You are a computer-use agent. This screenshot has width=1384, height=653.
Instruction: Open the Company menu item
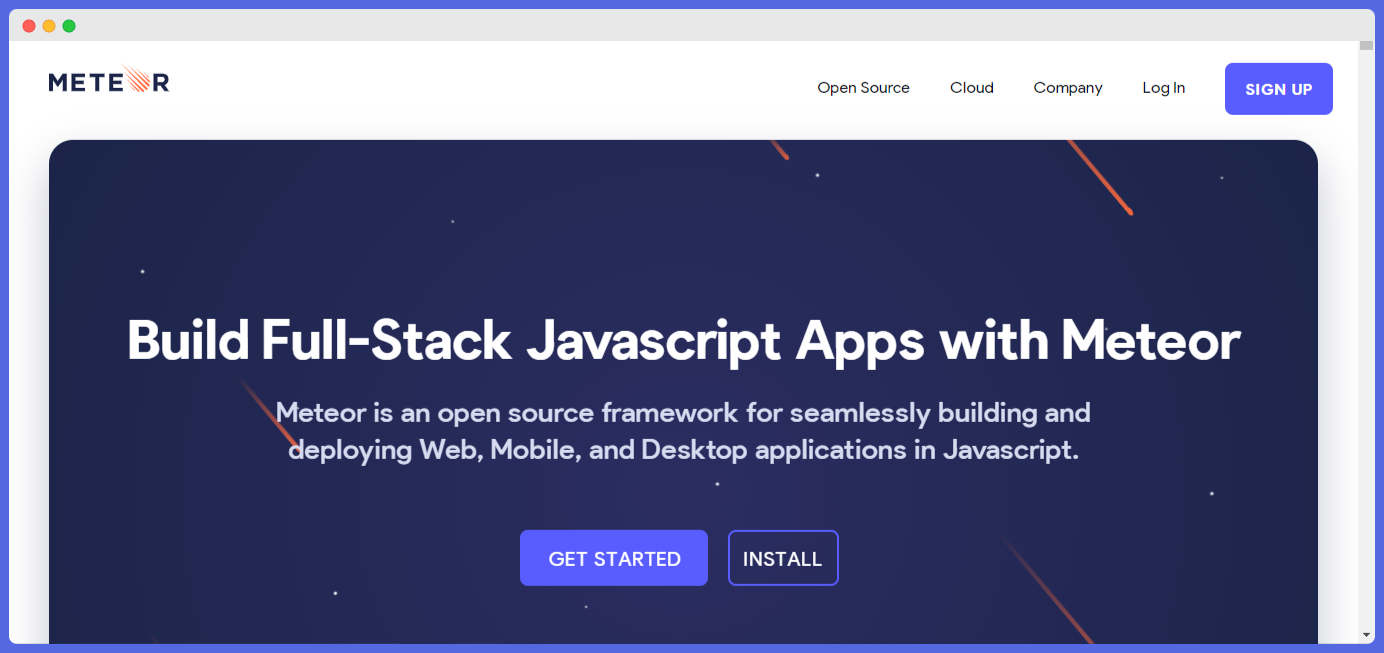click(1067, 88)
